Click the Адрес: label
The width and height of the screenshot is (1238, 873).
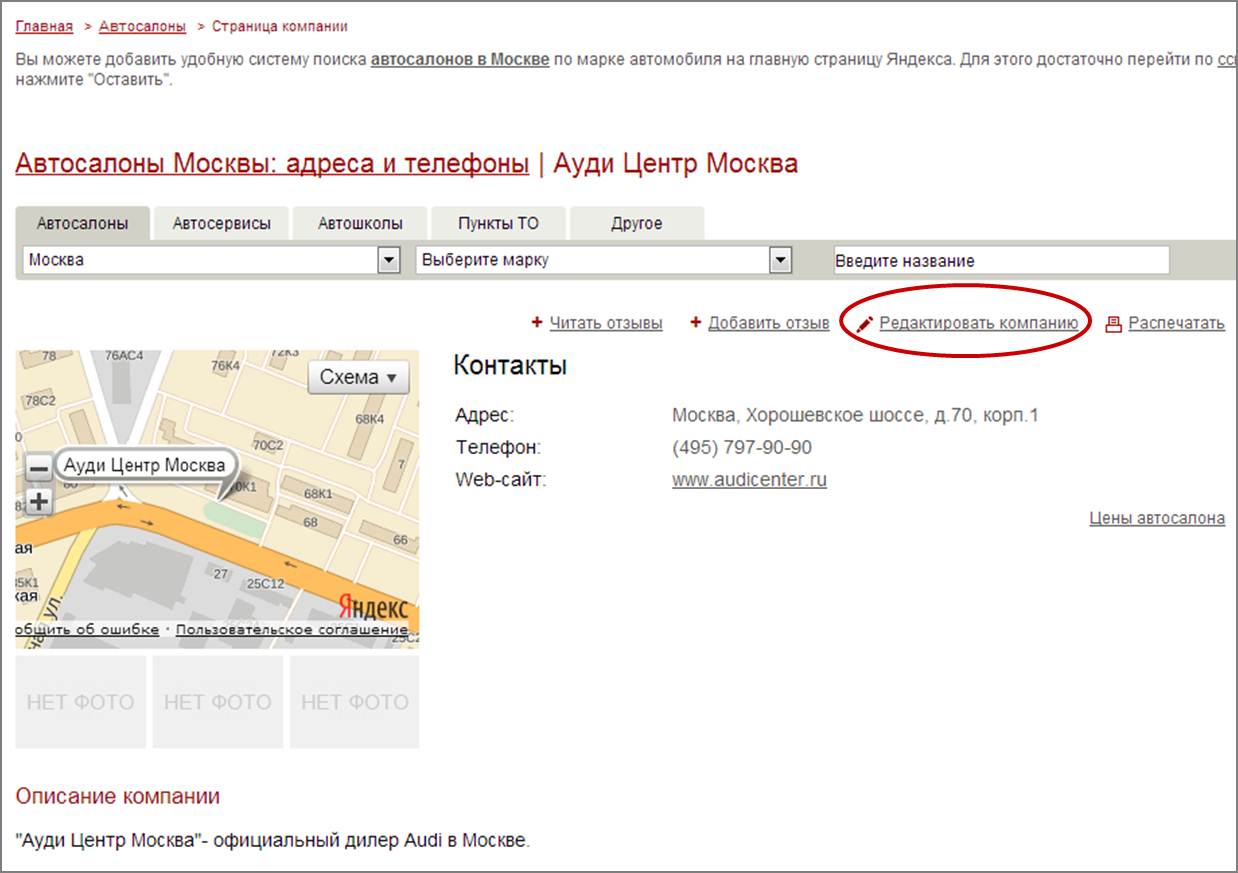point(484,416)
